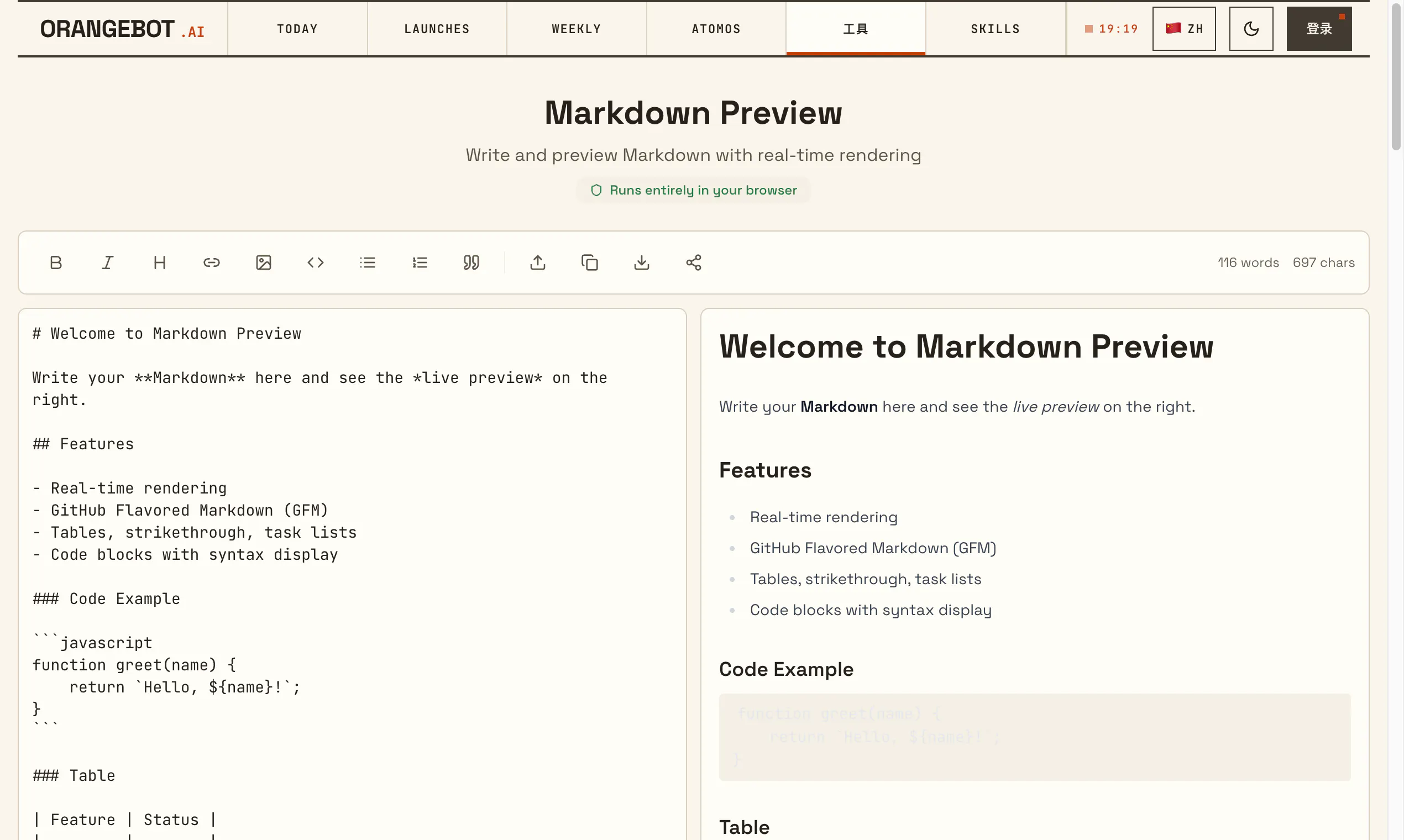
Task: Insert a heading with the H icon
Action: click(x=160, y=262)
